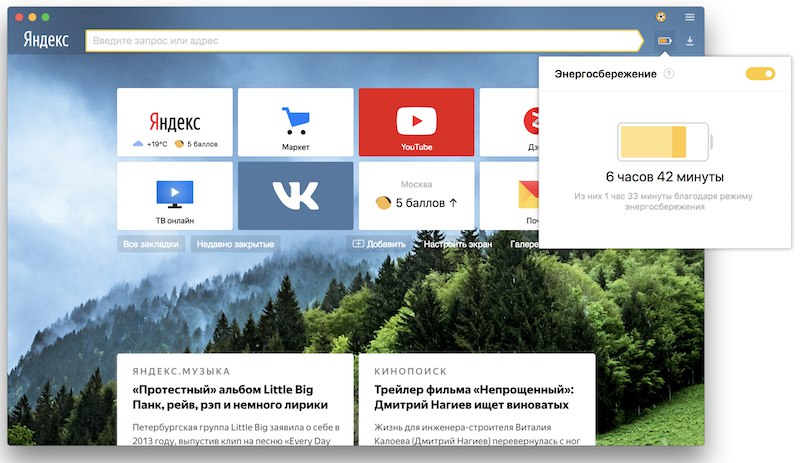The height and width of the screenshot is (463, 800).
Task: Open the ТВ онлайн tile
Action: [x=174, y=196]
